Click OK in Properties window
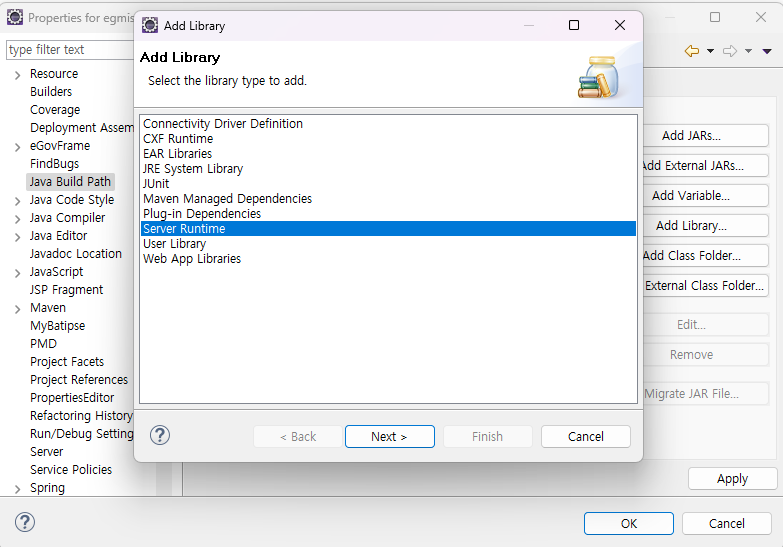The height and width of the screenshot is (547, 783). [x=629, y=524]
